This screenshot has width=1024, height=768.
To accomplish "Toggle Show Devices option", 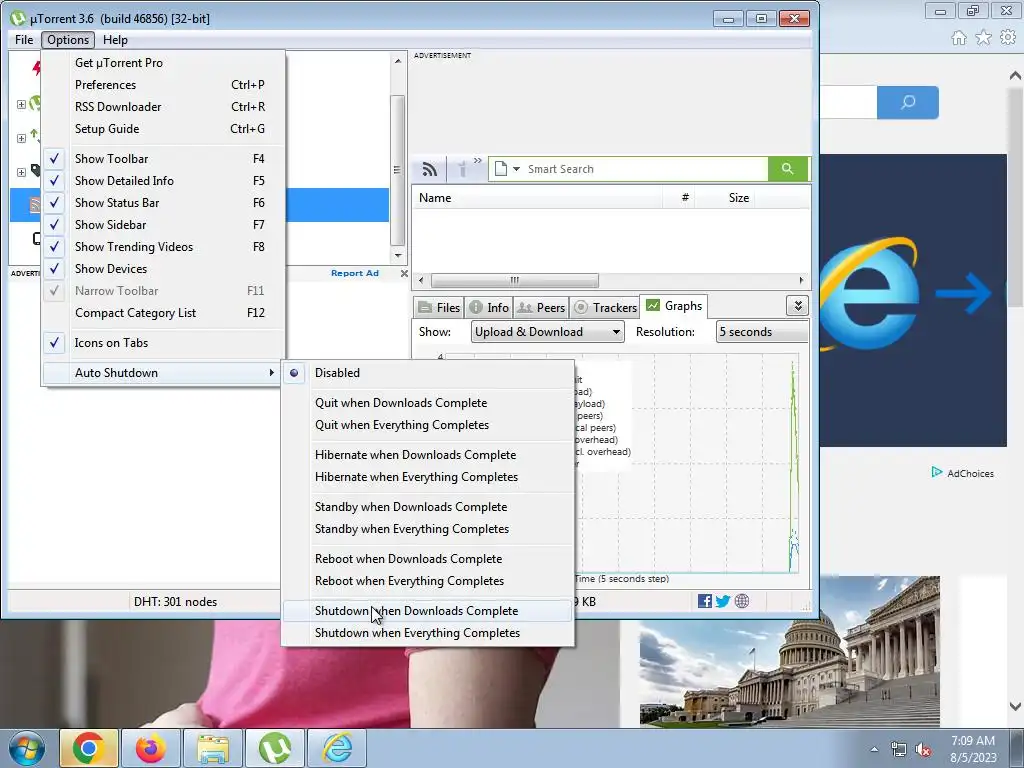I will 165,269.
